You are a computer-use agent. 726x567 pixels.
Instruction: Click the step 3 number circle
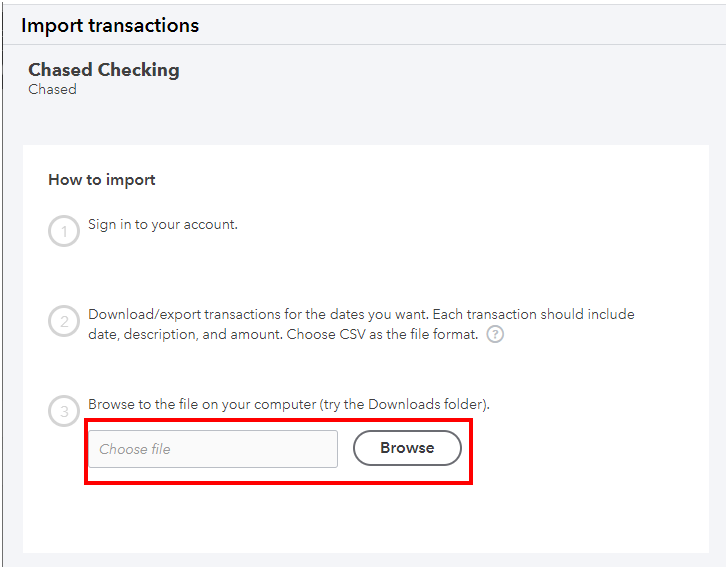63,412
